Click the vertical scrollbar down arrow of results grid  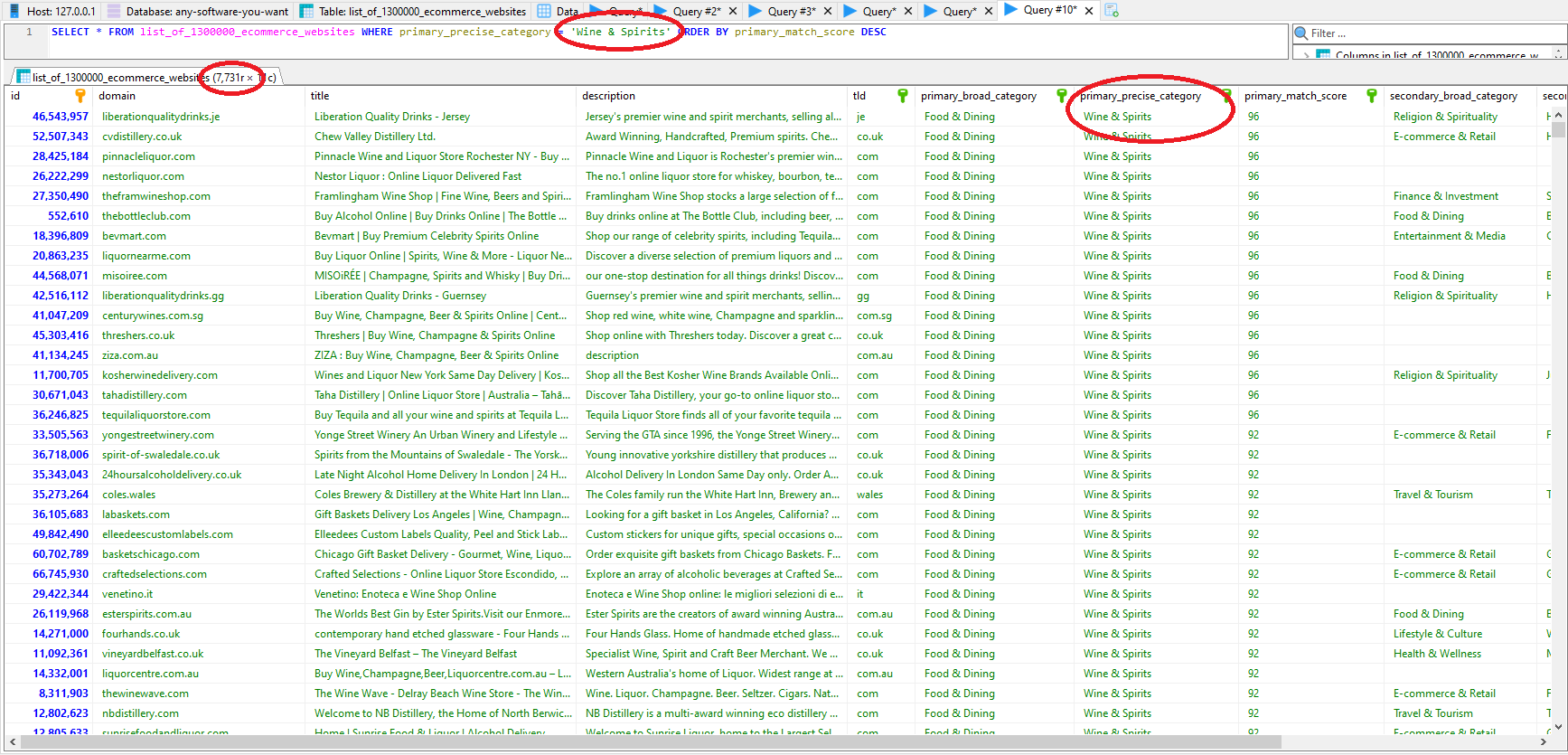pyautogui.click(x=1558, y=725)
